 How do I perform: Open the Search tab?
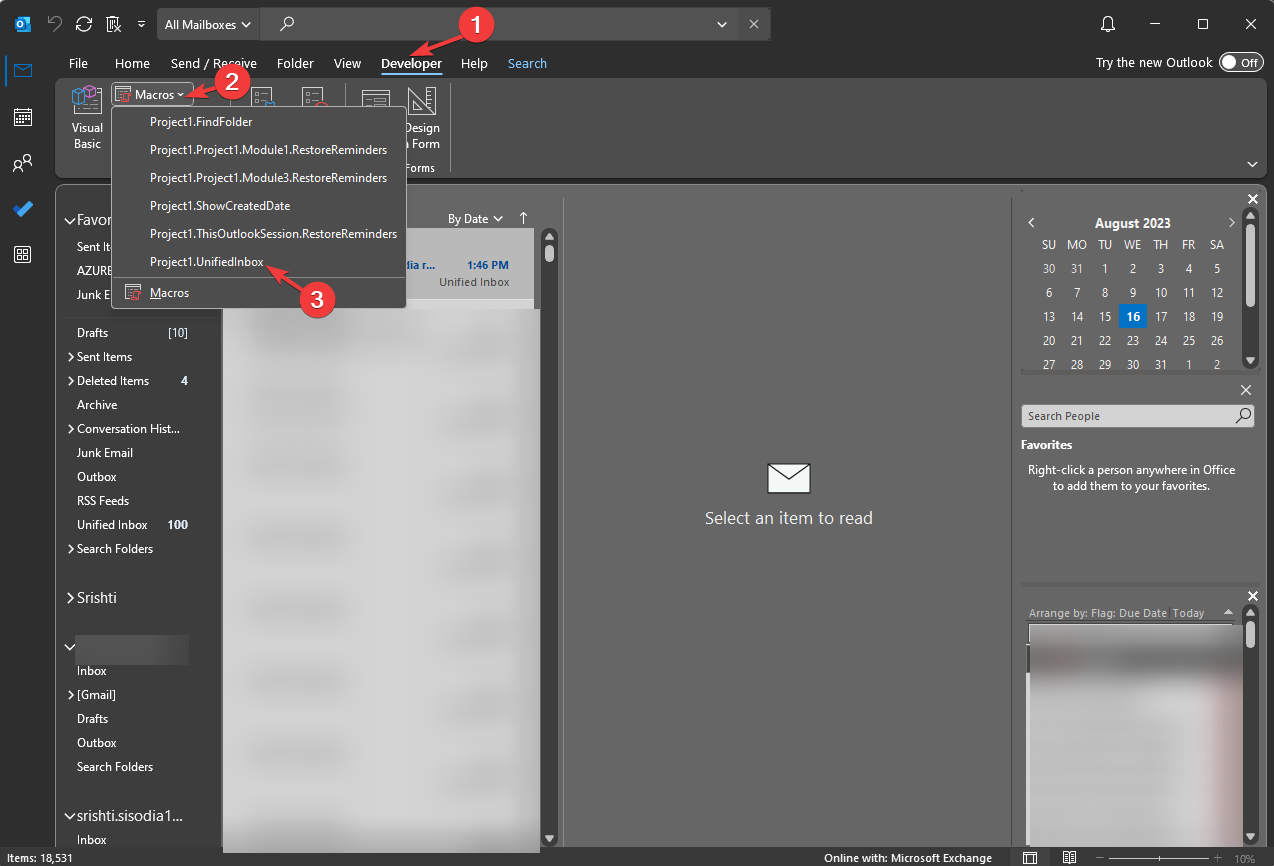(527, 63)
